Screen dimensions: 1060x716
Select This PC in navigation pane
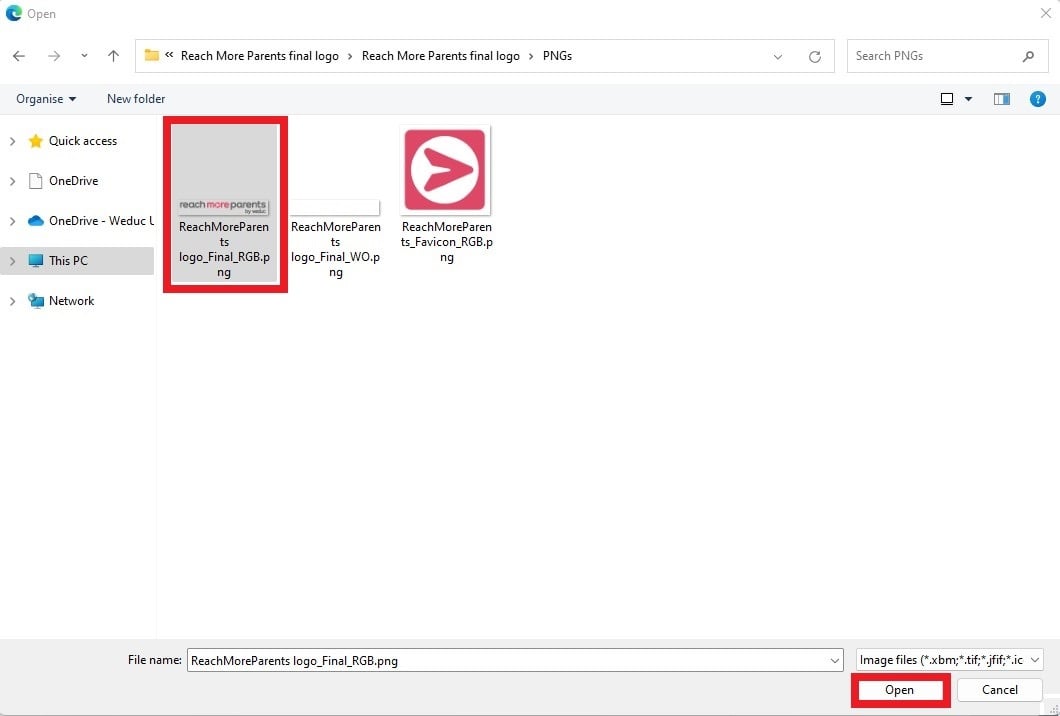click(68, 261)
